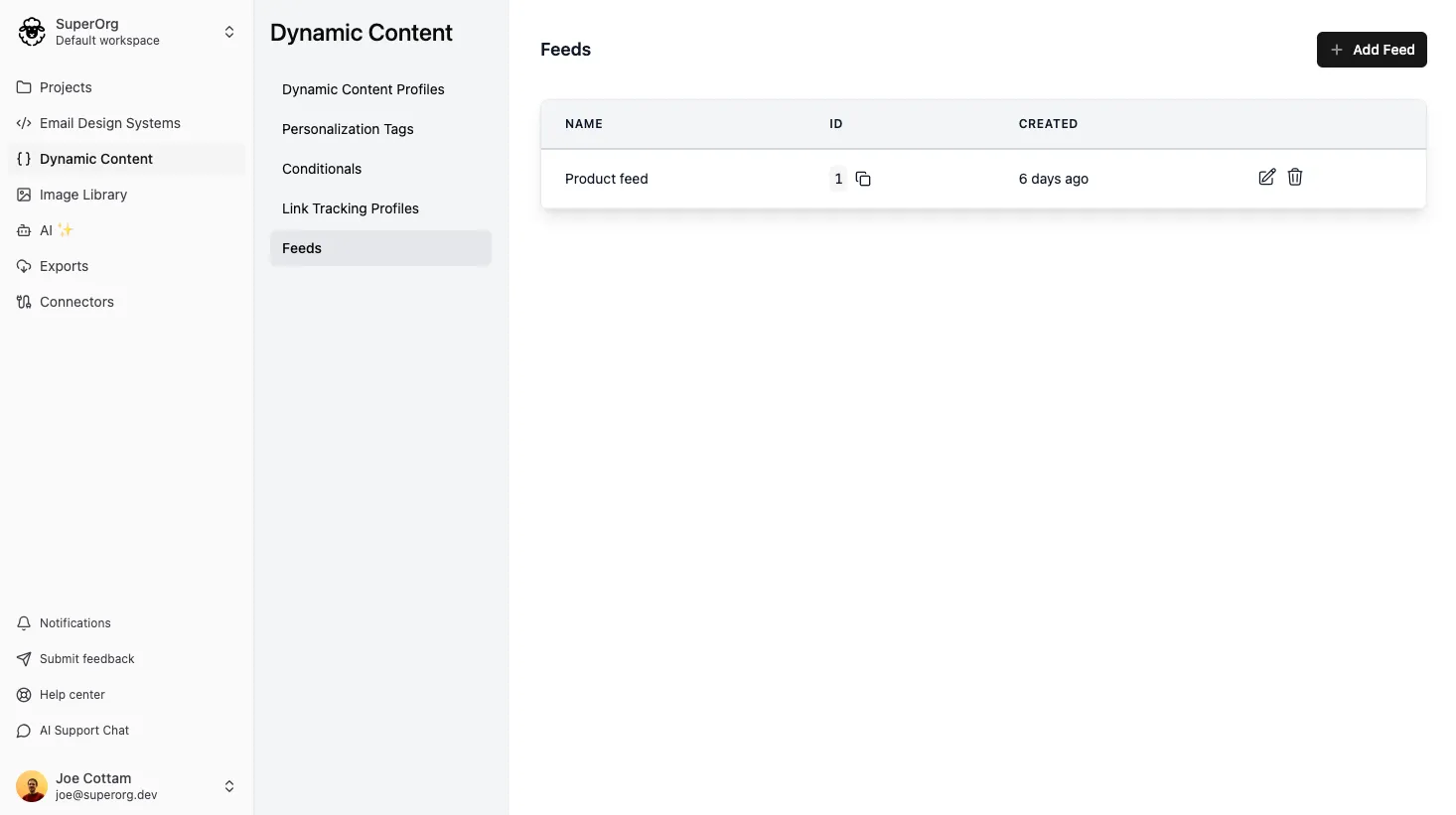This screenshot has width=1456, height=815.
Task: Click the AI sparkle icon in sidebar
Action: (23, 230)
